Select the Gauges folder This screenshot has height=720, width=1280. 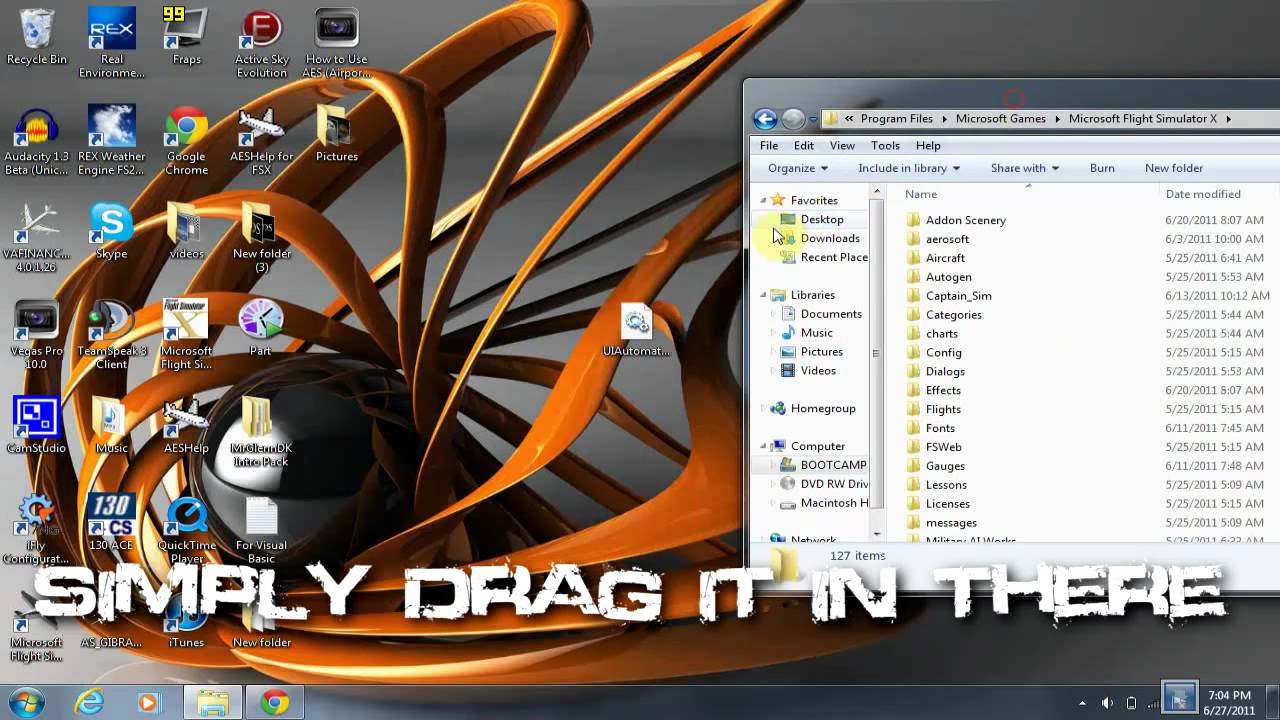click(945, 466)
